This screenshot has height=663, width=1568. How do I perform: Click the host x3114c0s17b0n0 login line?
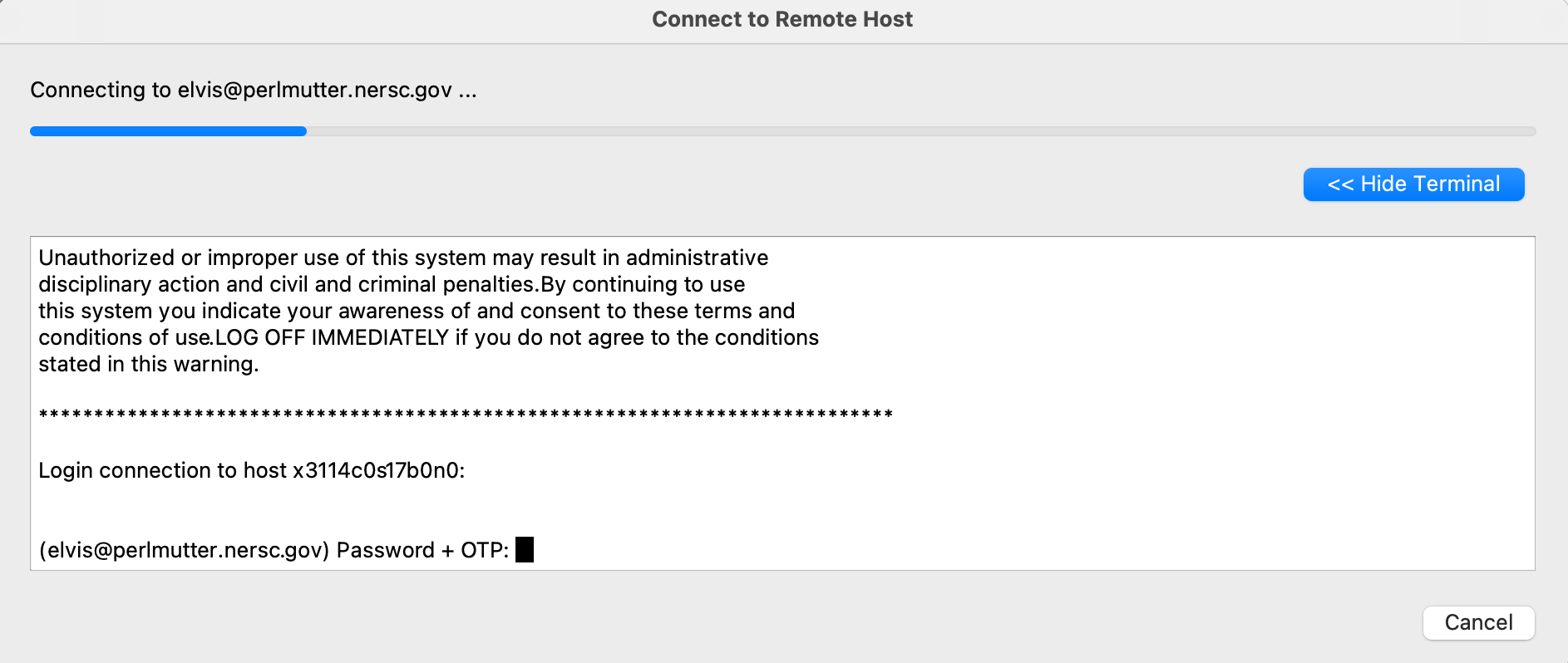pyautogui.click(x=254, y=470)
